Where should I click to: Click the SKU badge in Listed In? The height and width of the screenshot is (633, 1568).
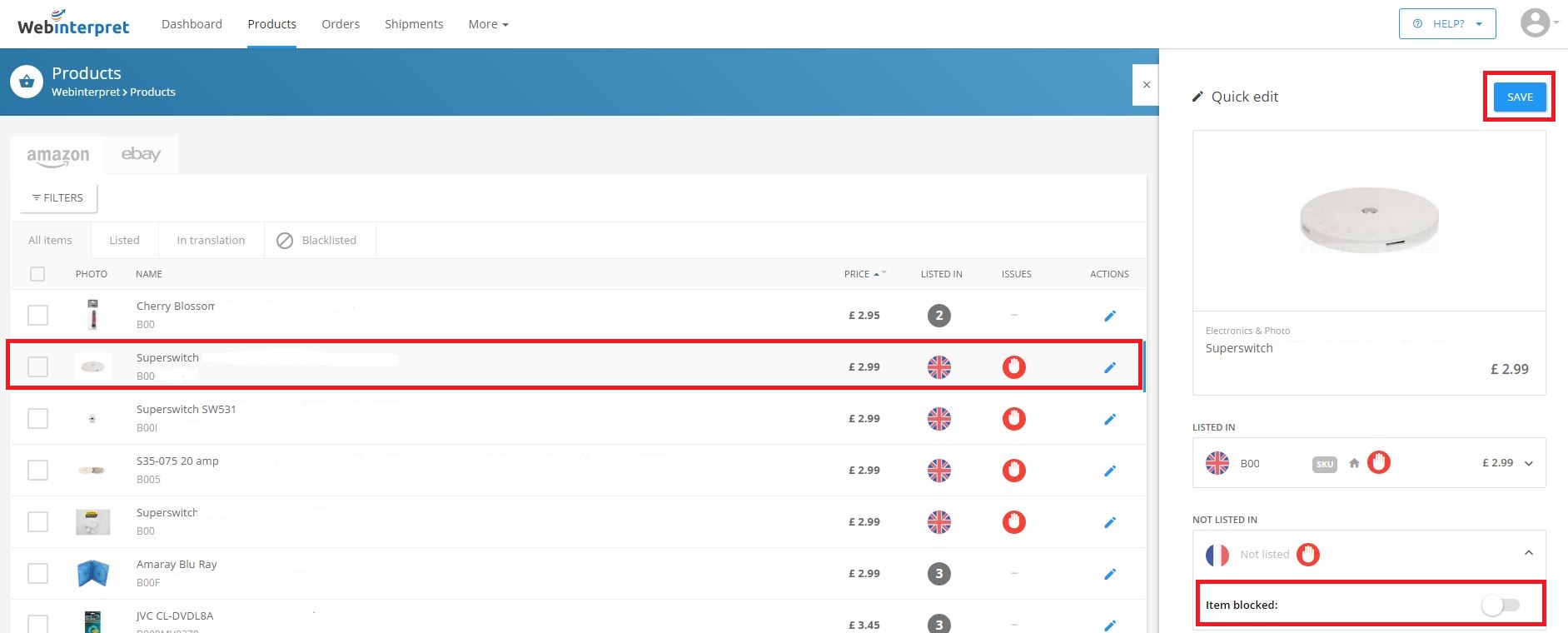(x=1324, y=464)
